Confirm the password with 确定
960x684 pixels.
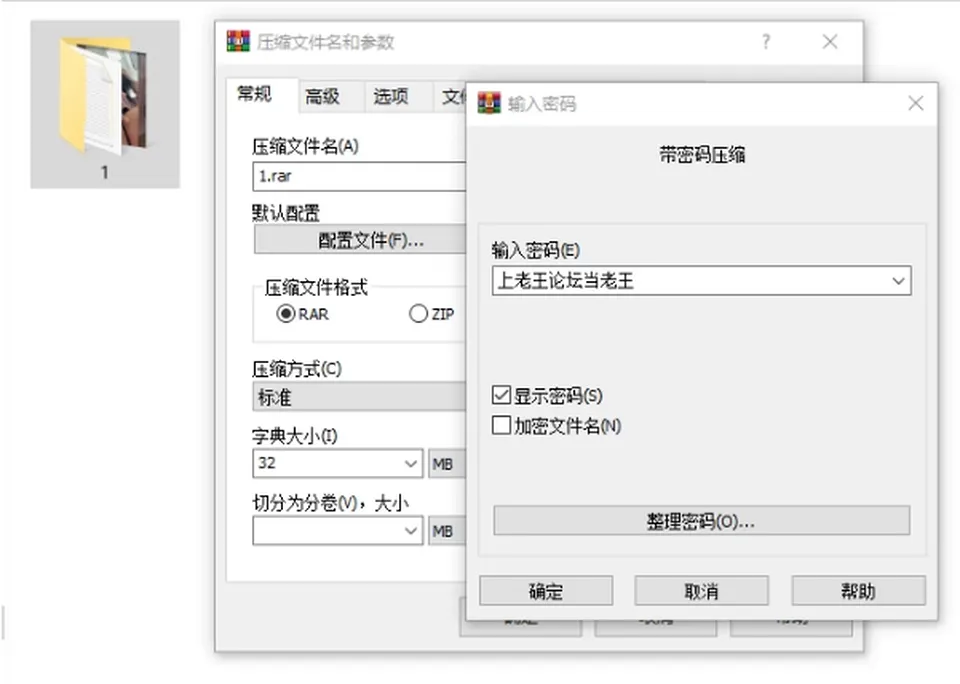546,591
